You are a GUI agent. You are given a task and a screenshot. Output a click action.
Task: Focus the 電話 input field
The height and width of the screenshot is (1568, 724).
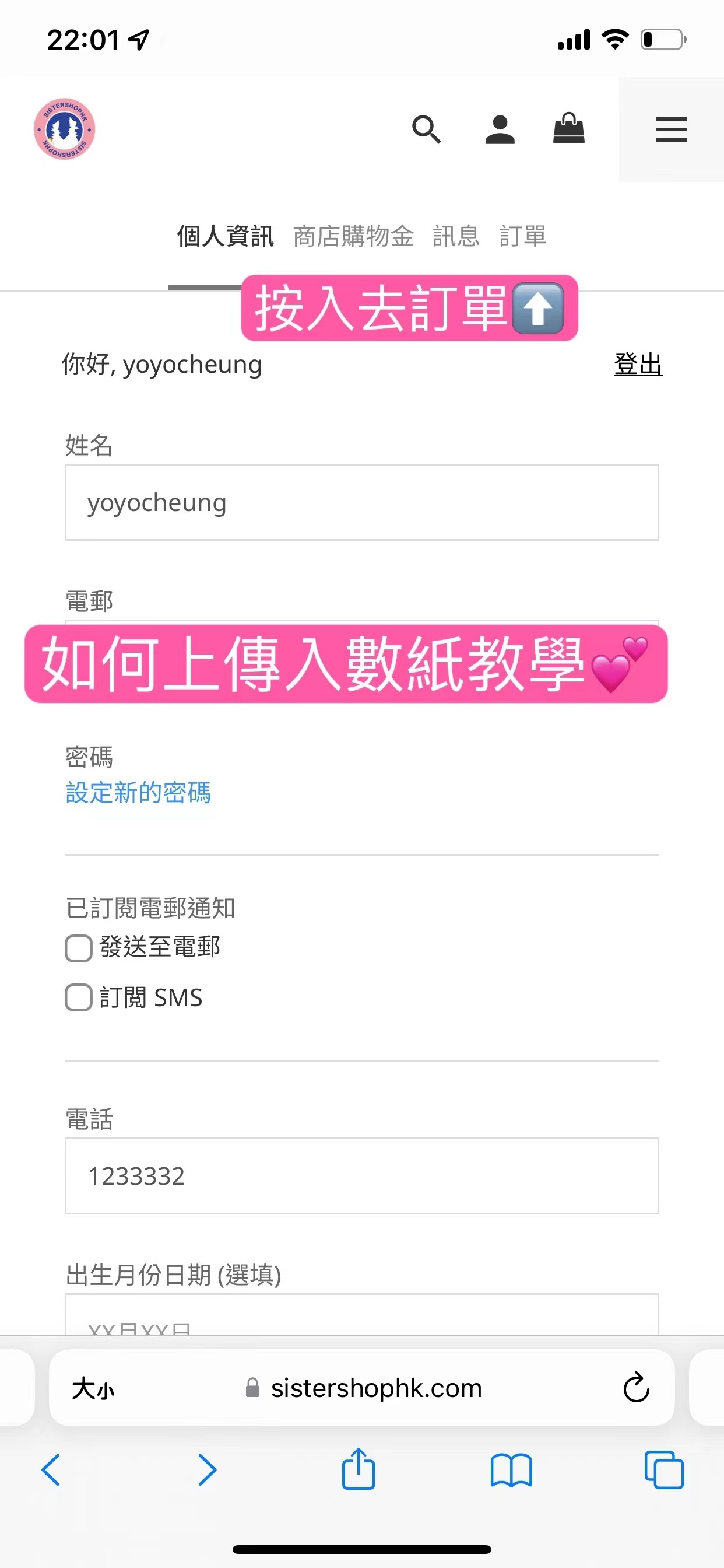click(x=362, y=1176)
